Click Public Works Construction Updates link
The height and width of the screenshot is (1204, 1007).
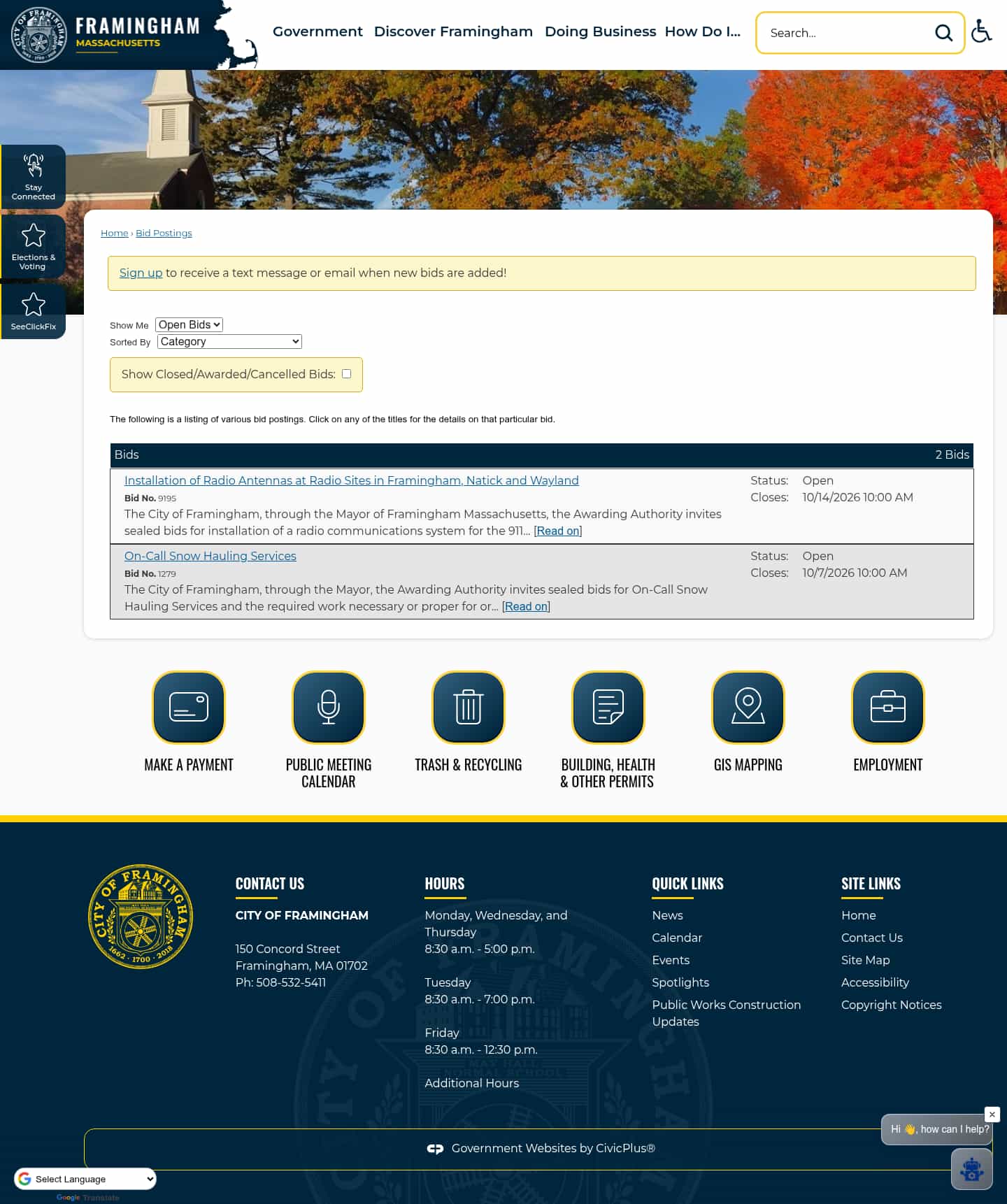pos(727,1013)
